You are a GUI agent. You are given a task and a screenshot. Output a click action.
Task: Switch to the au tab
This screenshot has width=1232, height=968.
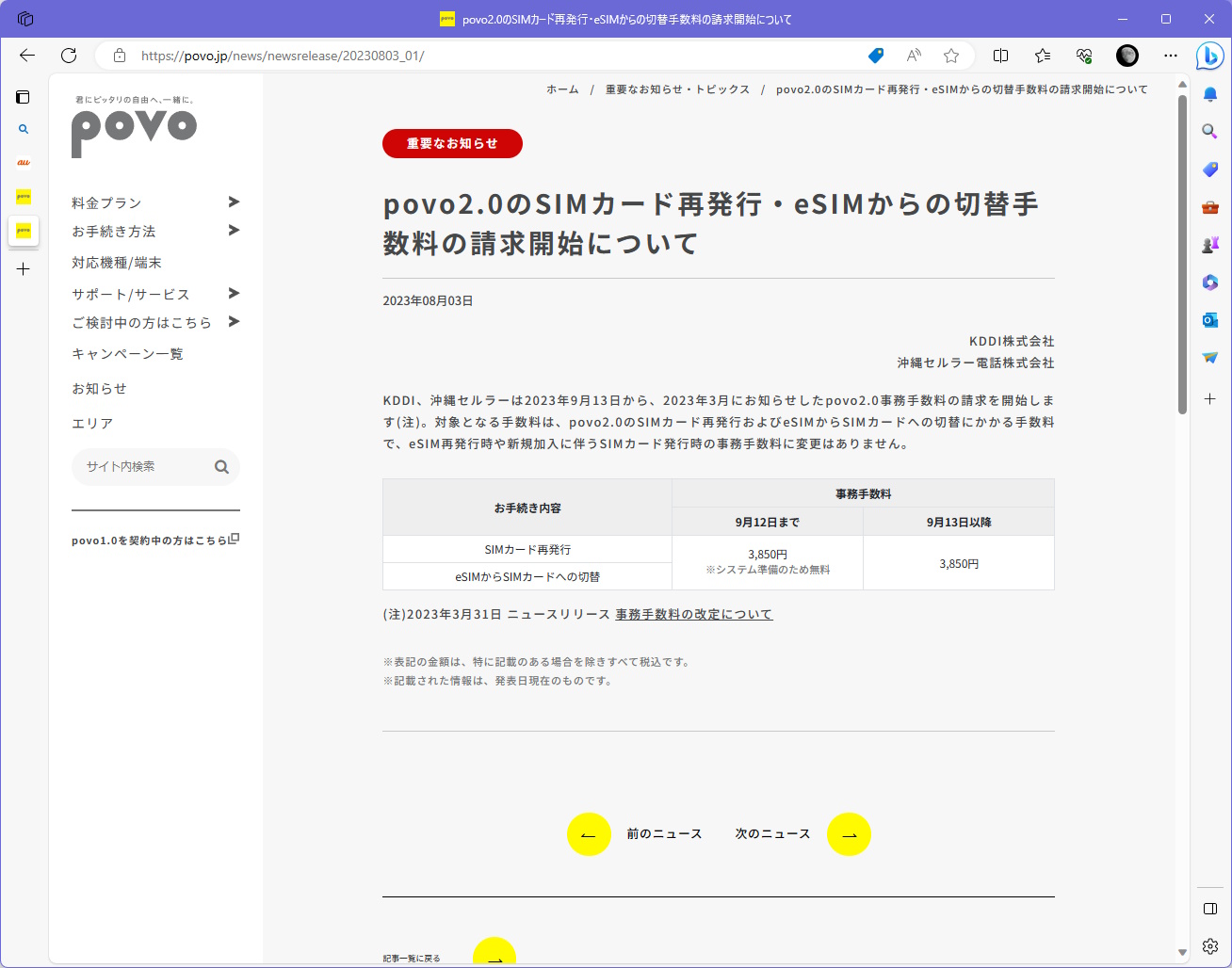(x=24, y=161)
